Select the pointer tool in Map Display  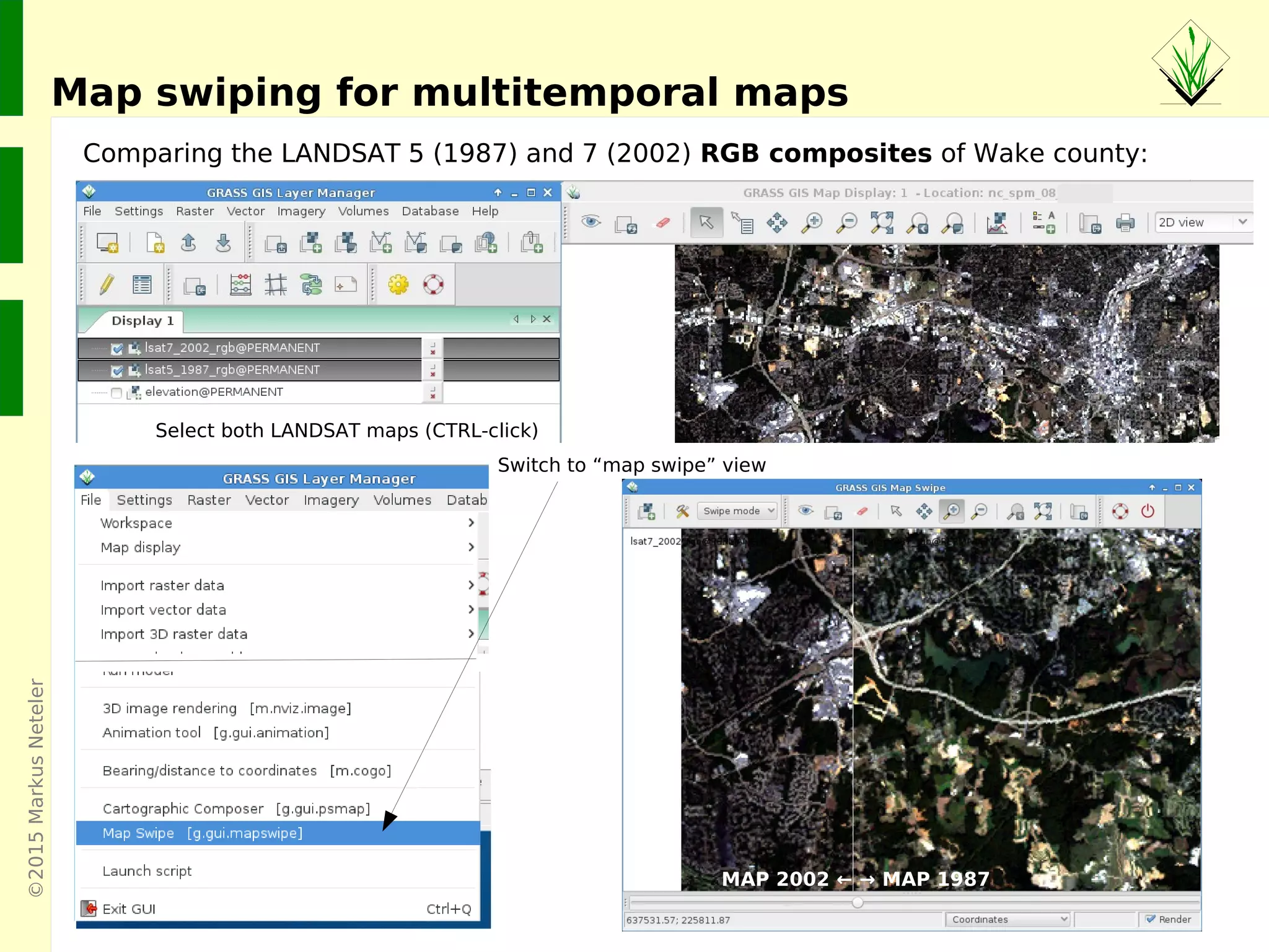(x=706, y=222)
